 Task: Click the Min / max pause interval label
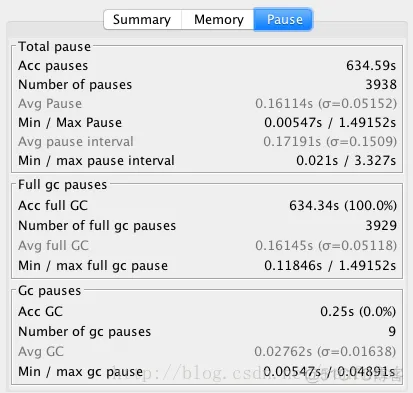[96, 161]
